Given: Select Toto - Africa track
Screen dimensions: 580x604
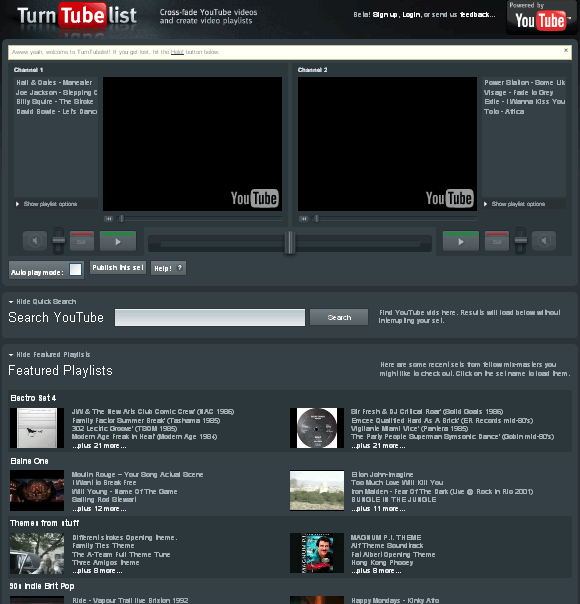Looking at the screenshot, I should [x=504, y=111].
